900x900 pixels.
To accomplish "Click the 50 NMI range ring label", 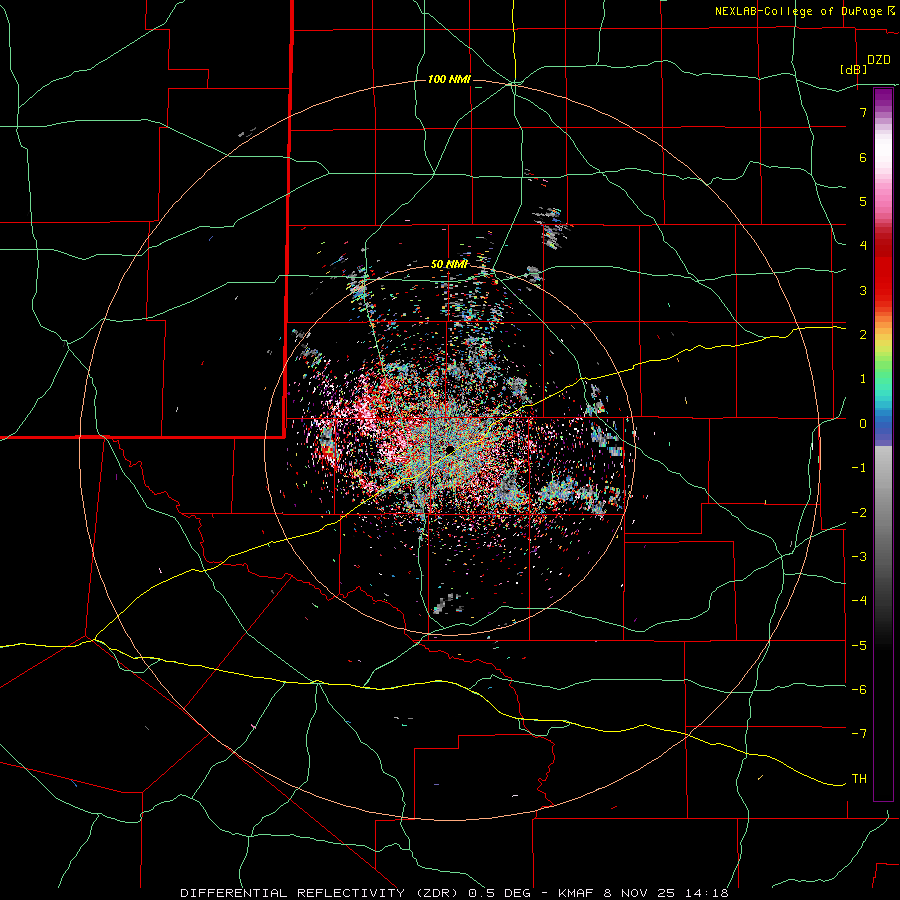I will tap(449, 264).
